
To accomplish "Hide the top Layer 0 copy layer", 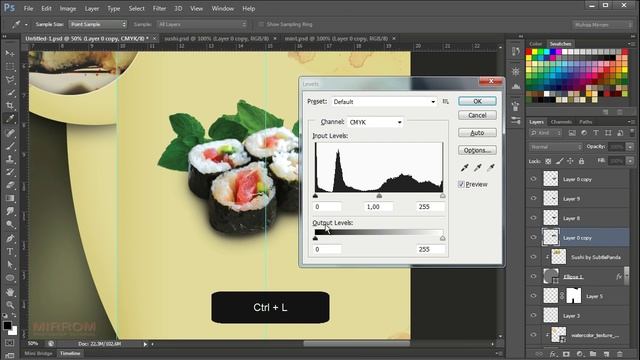I will (x=533, y=179).
